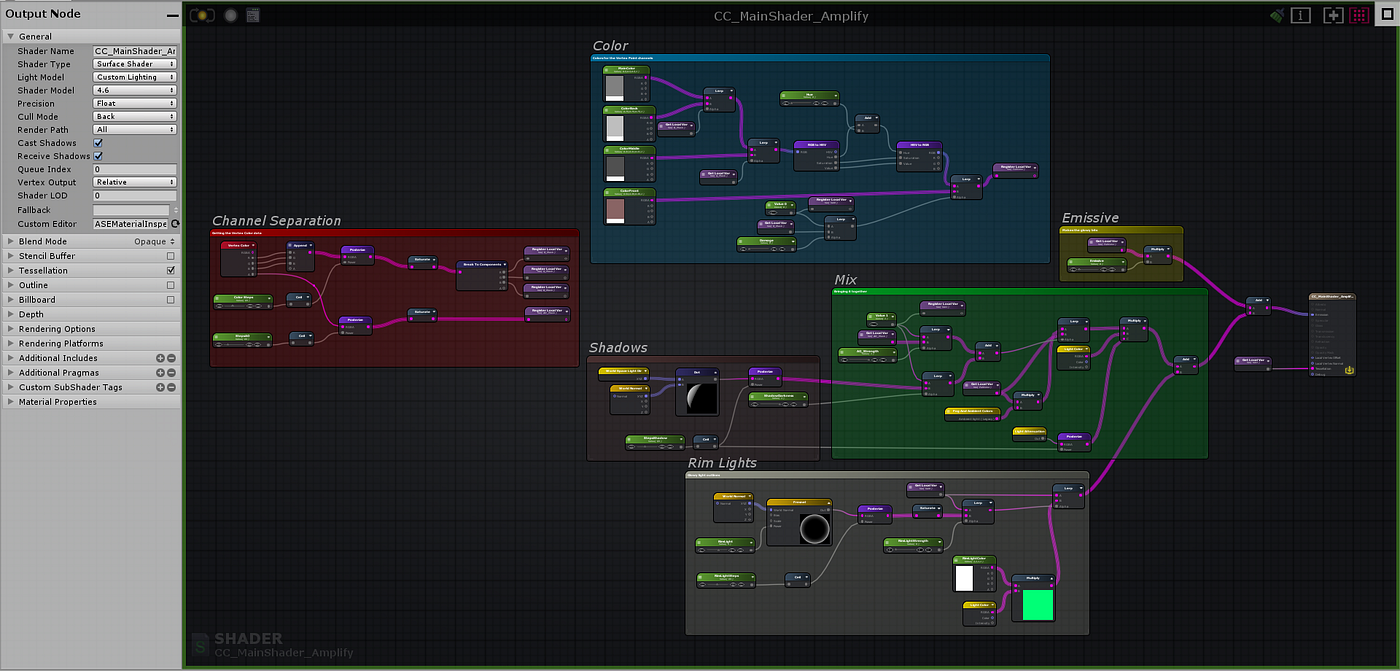Toggle Live Mode with the circle toolbar icon
Image resolution: width=1400 pixels, height=671 pixels.
click(x=229, y=15)
